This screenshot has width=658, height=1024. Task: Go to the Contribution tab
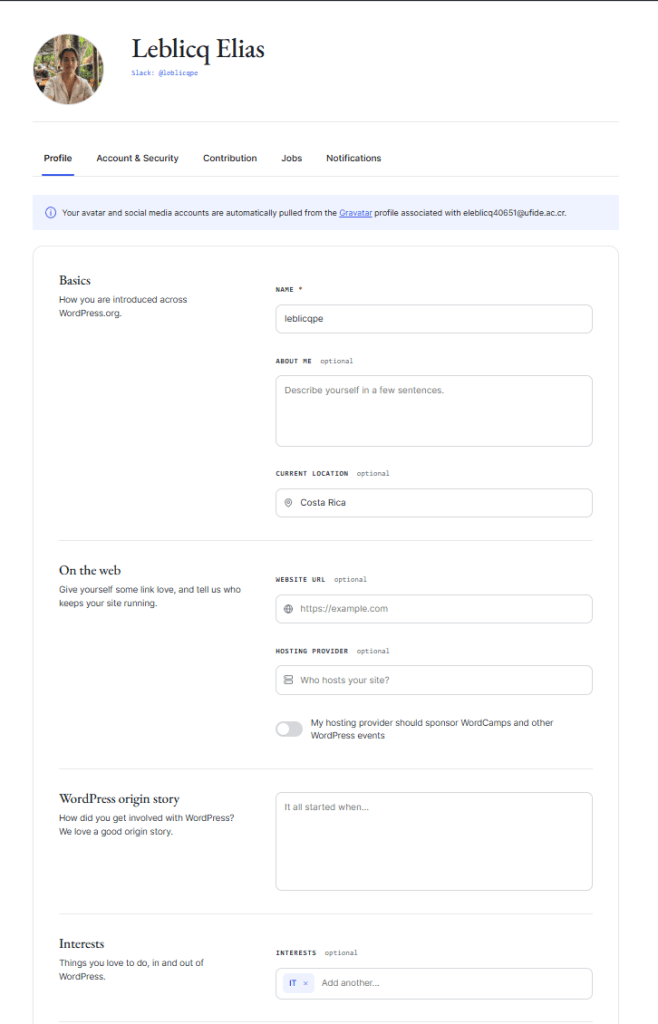click(x=230, y=158)
